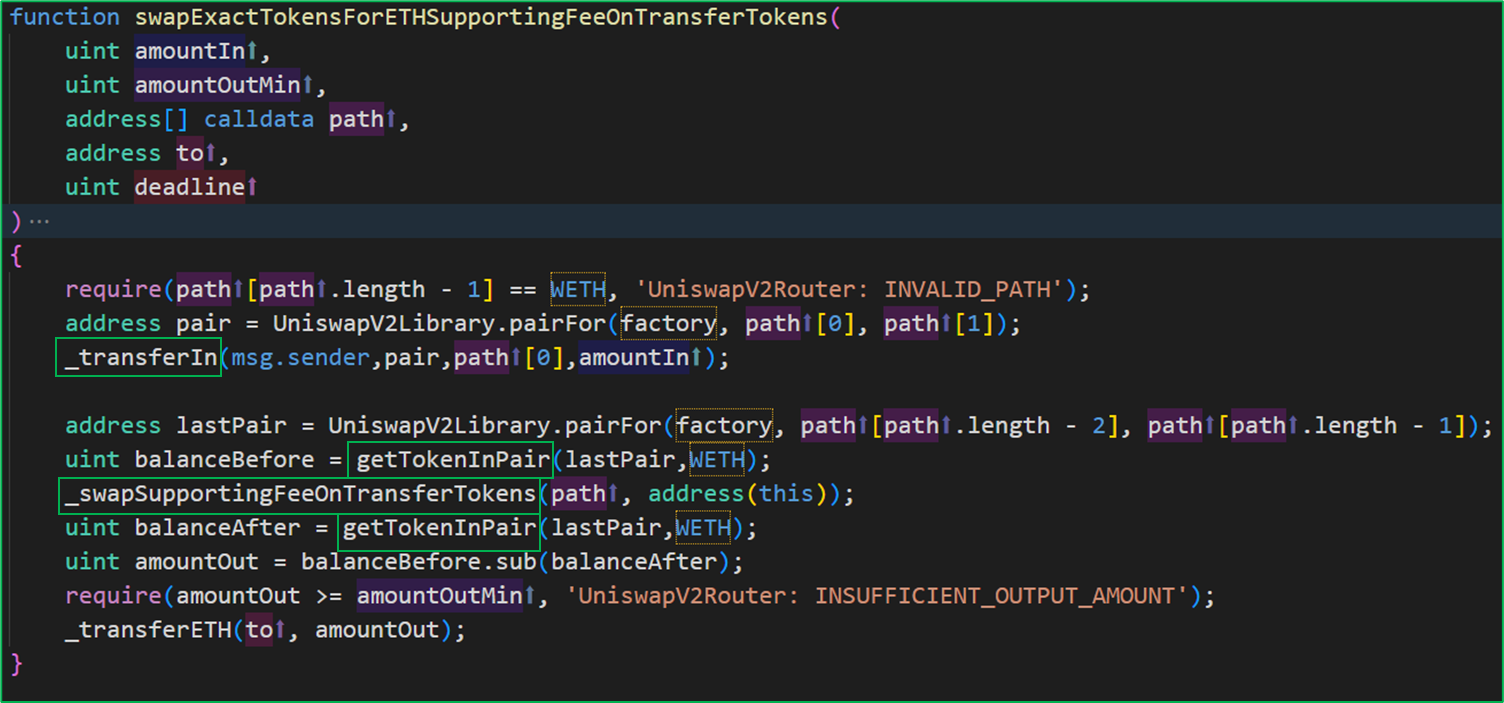Click WETH on the balanceBefore line
This screenshot has width=1504, height=703.
(718, 460)
